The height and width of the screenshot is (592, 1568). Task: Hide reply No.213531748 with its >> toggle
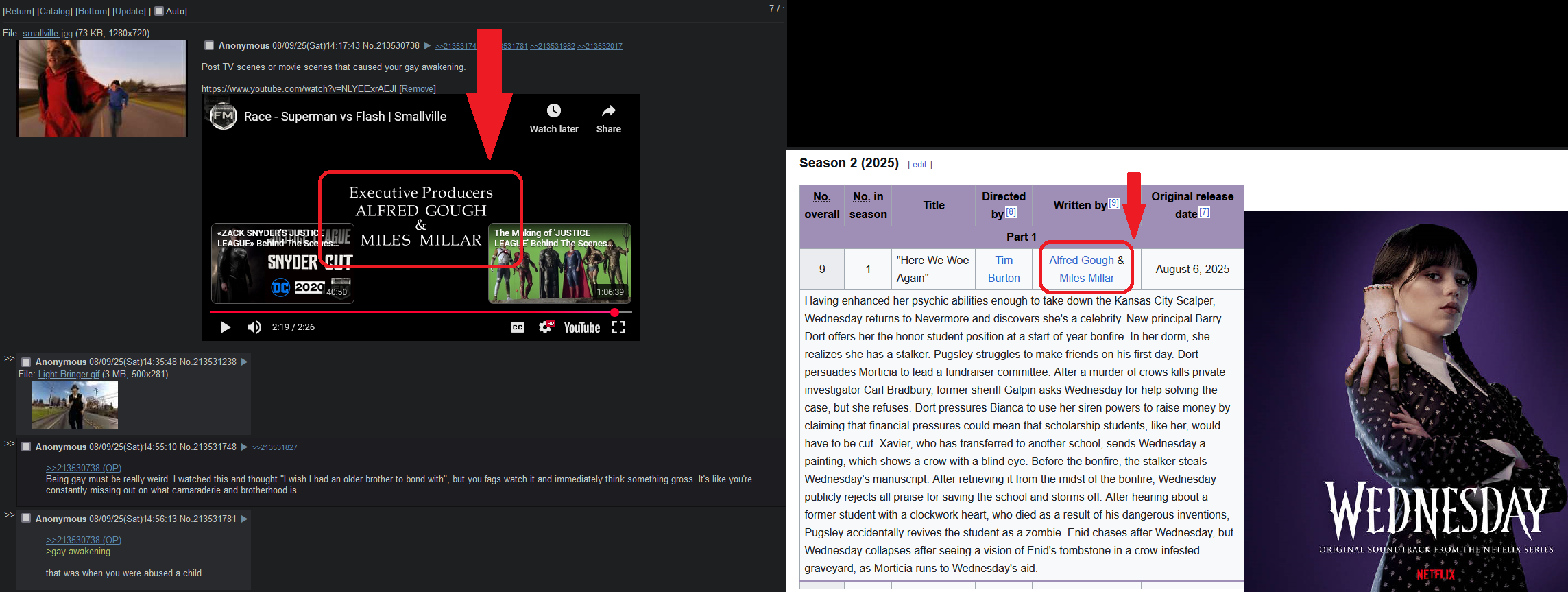click(x=9, y=443)
